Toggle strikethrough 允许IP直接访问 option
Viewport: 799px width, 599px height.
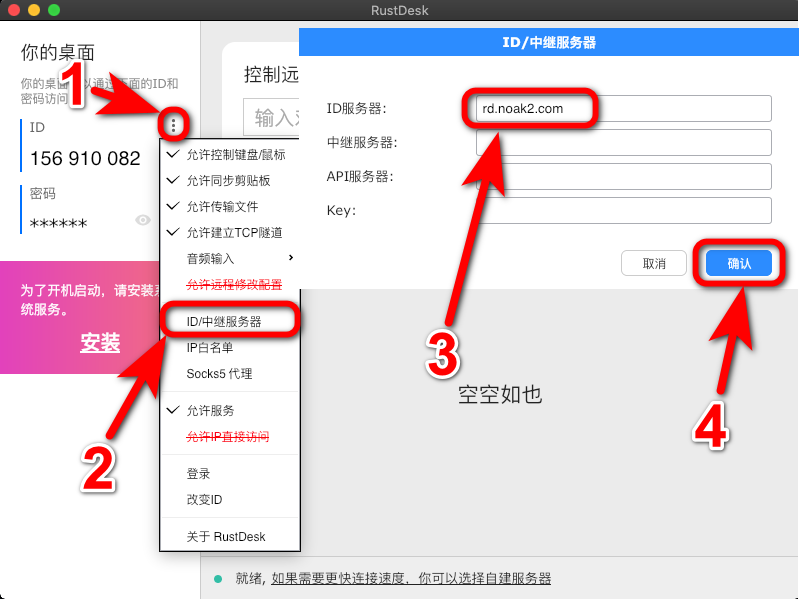(x=230, y=436)
